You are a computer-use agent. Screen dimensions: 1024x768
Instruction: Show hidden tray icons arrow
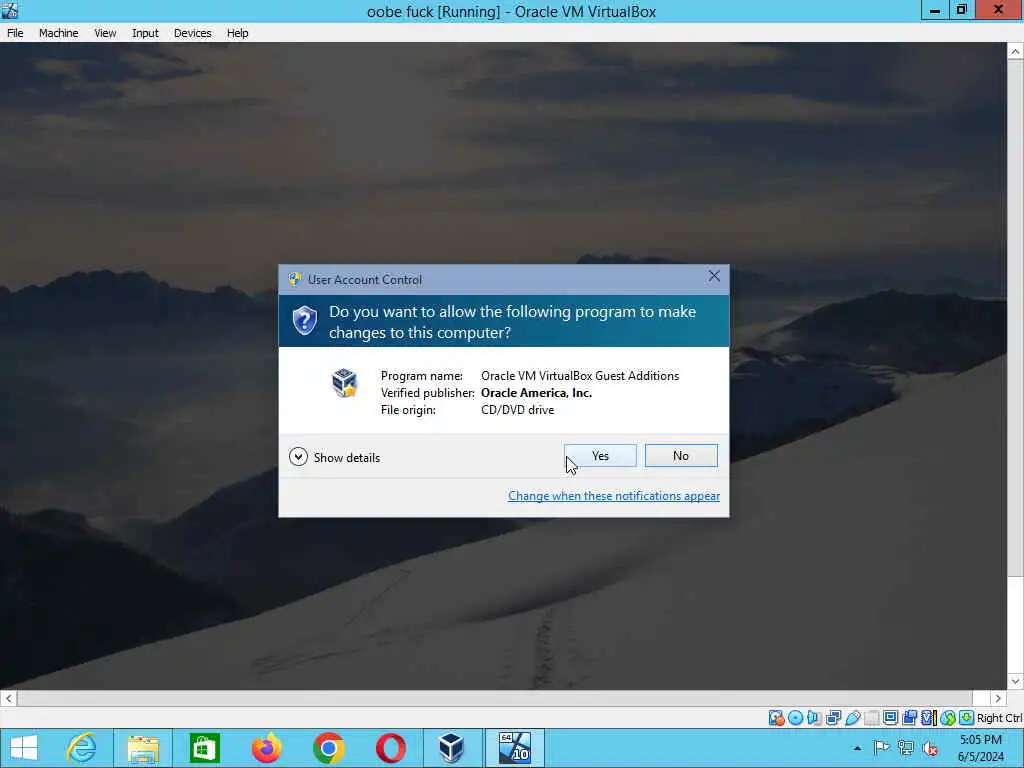click(x=857, y=748)
